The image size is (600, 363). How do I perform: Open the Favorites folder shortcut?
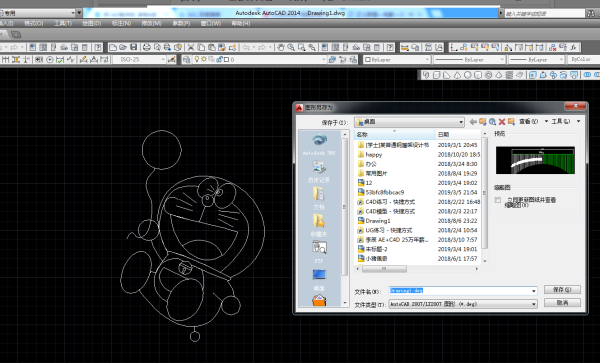(319, 225)
